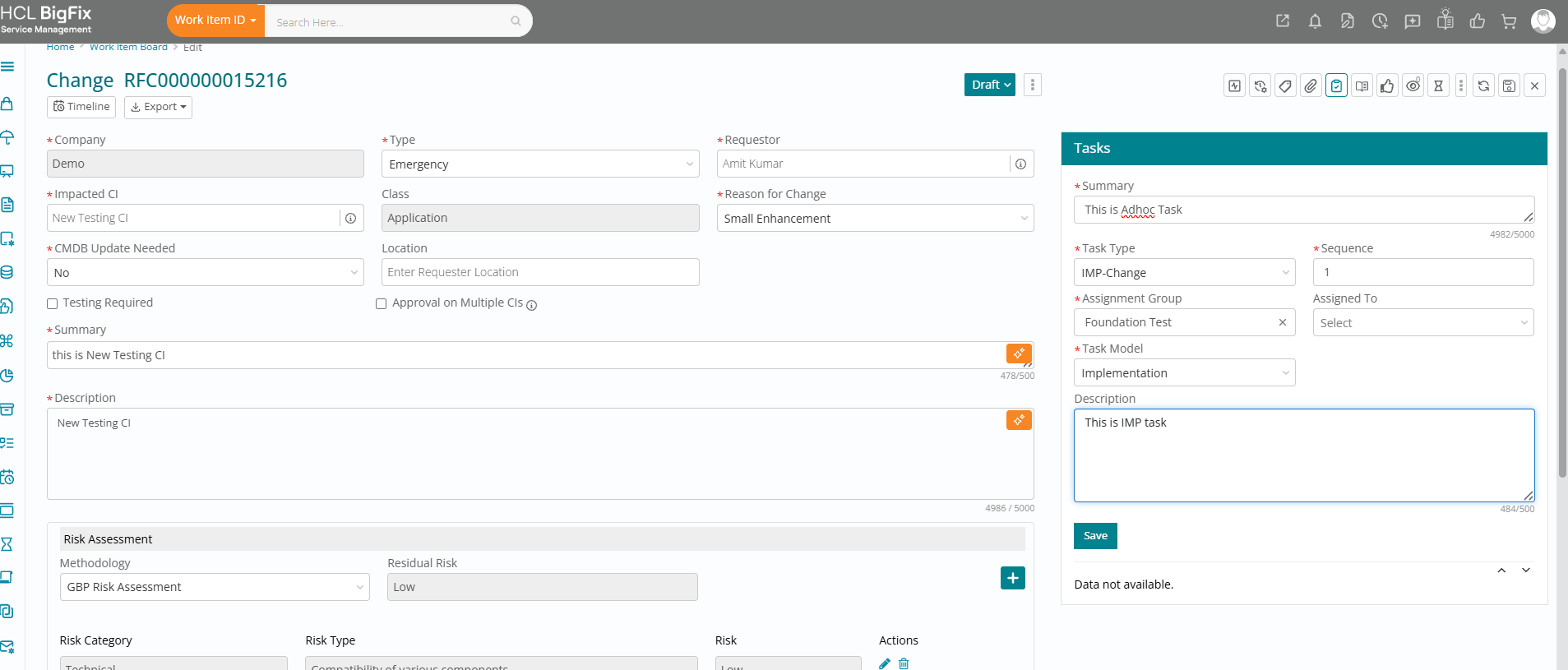Refresh the change record

1483,85
